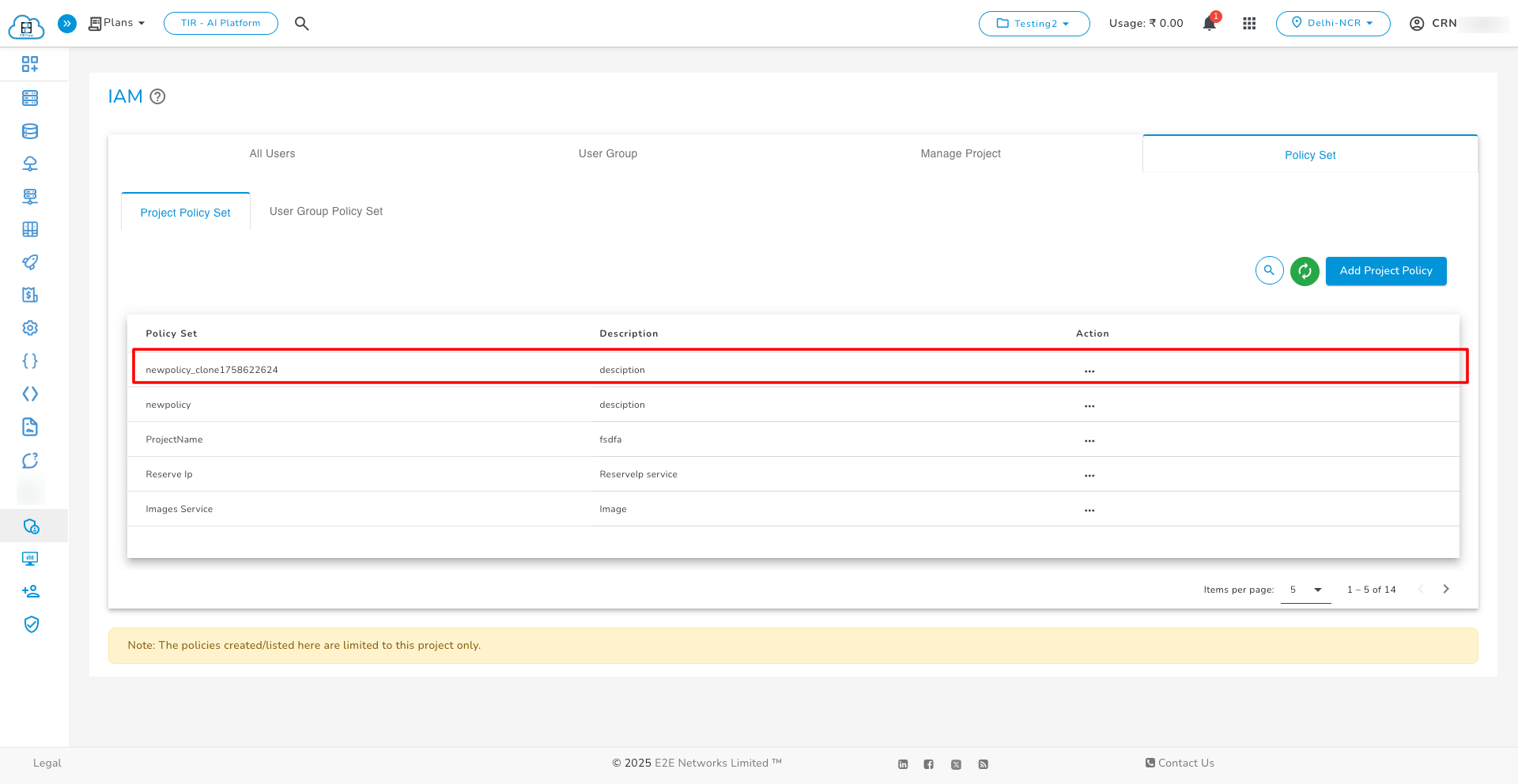Open the apps grid icon
Screen dimensions: 1518x784
[x=1249, y=24]
